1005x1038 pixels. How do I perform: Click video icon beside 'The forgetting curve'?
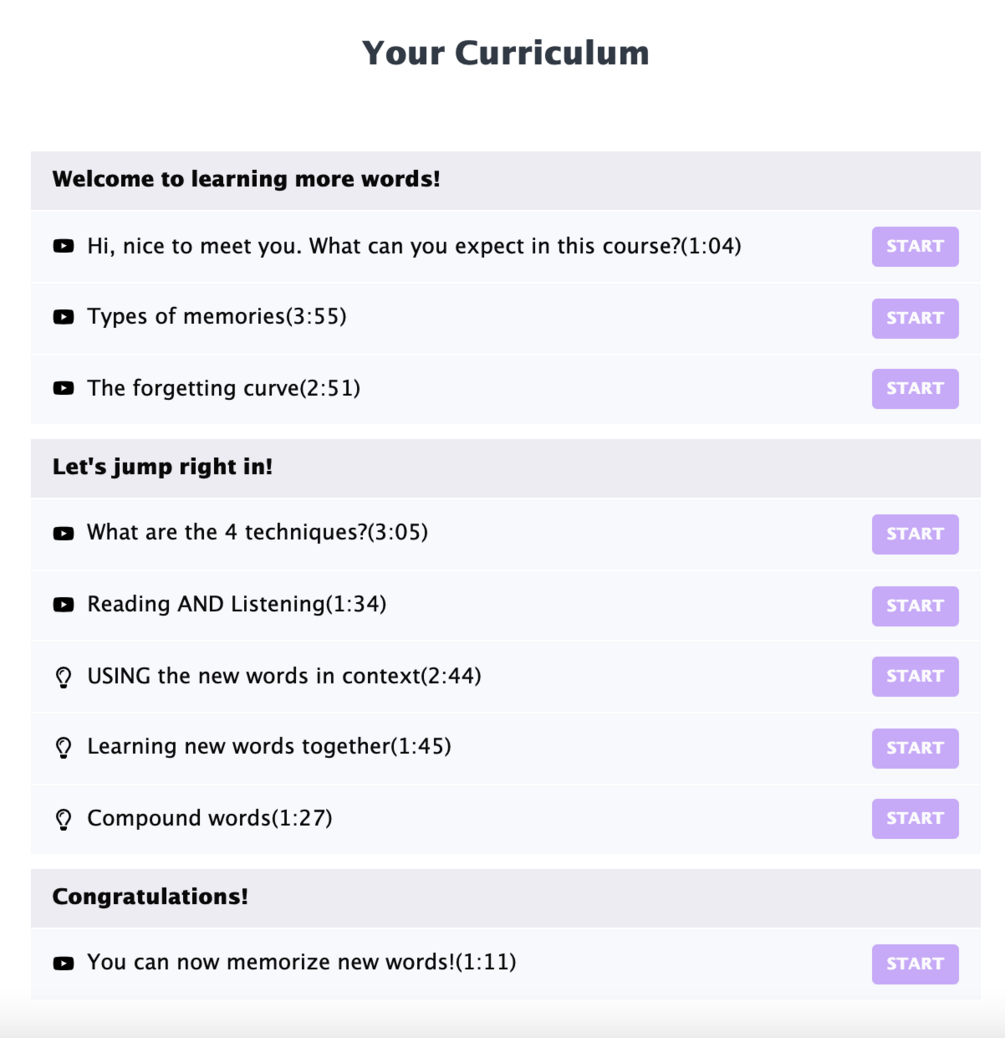click(63, 388)
